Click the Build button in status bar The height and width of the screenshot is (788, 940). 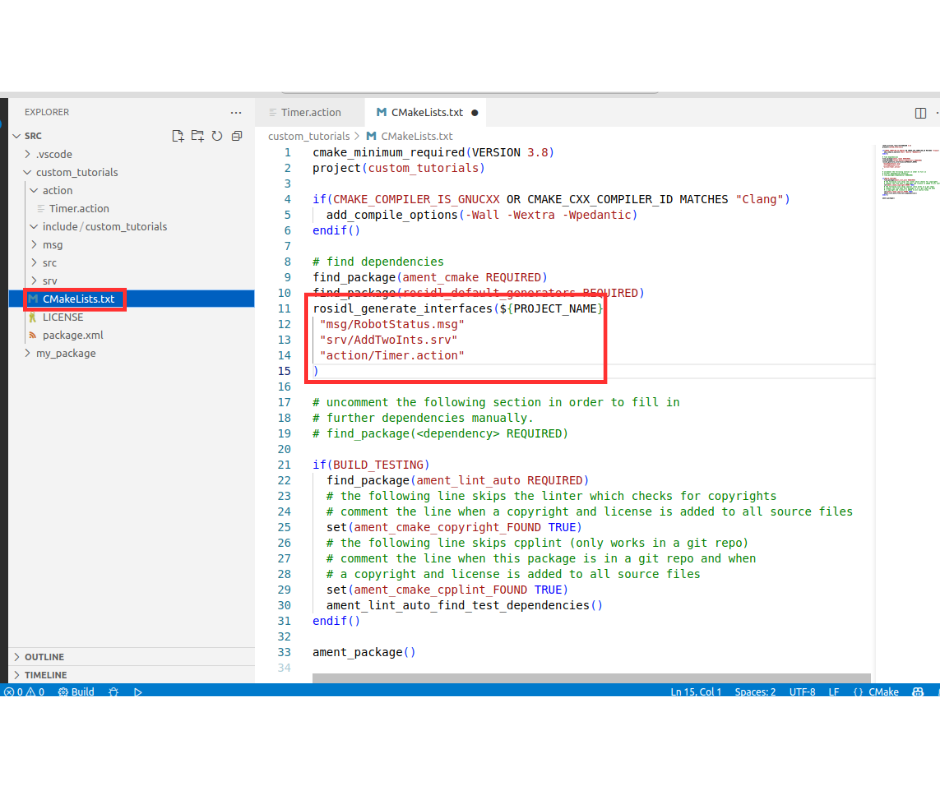click(x=76, y=692)
